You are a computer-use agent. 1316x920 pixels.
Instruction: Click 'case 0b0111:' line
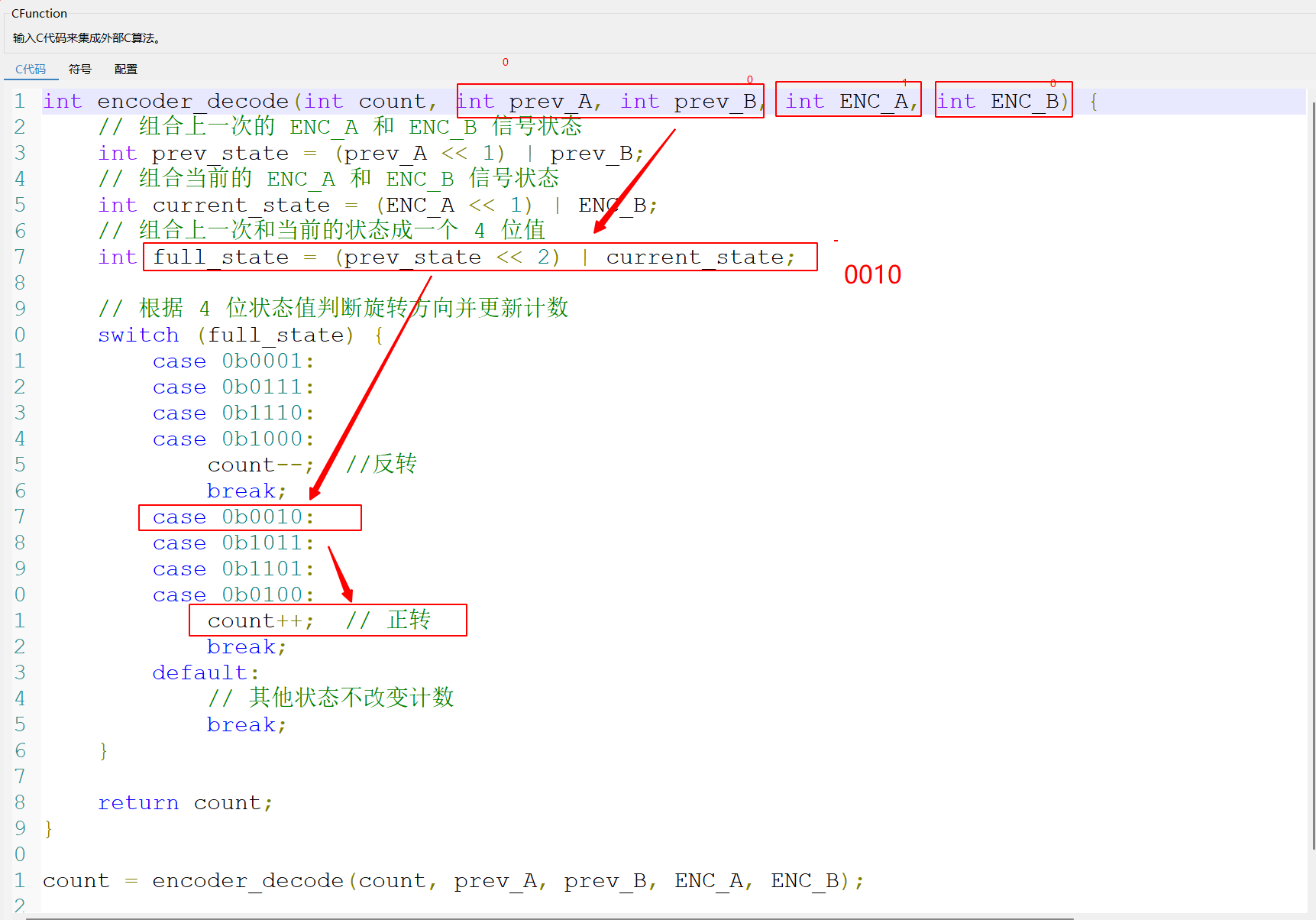pos(233,387)
